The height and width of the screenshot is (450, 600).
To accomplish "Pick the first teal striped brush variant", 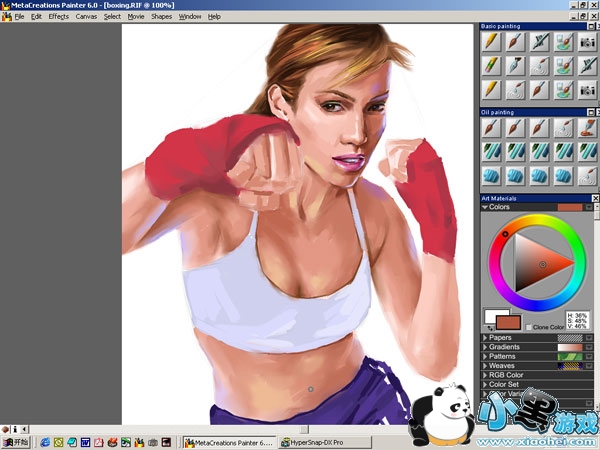I will (491, 151).
